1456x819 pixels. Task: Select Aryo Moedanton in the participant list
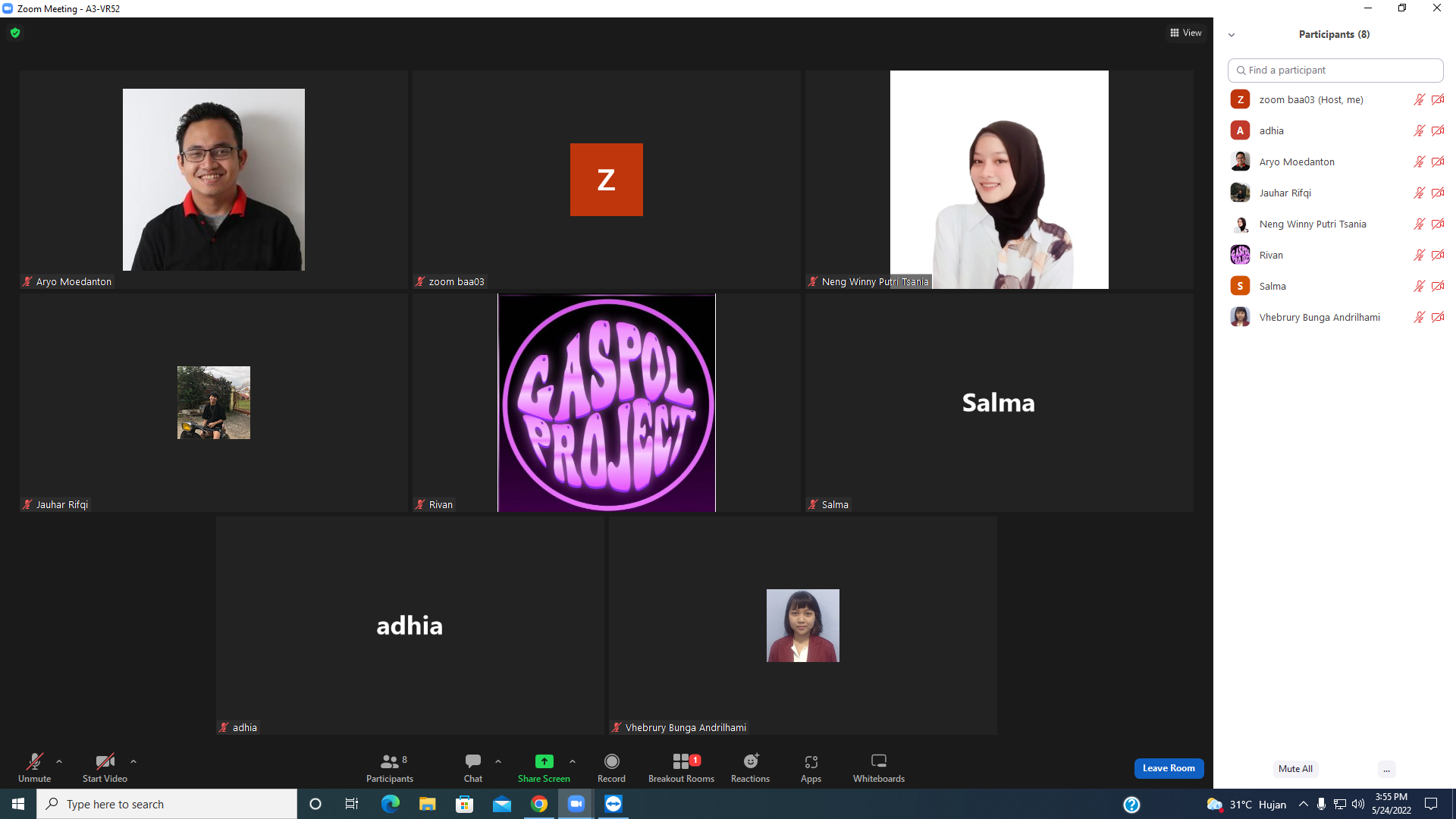[1336, 162]
